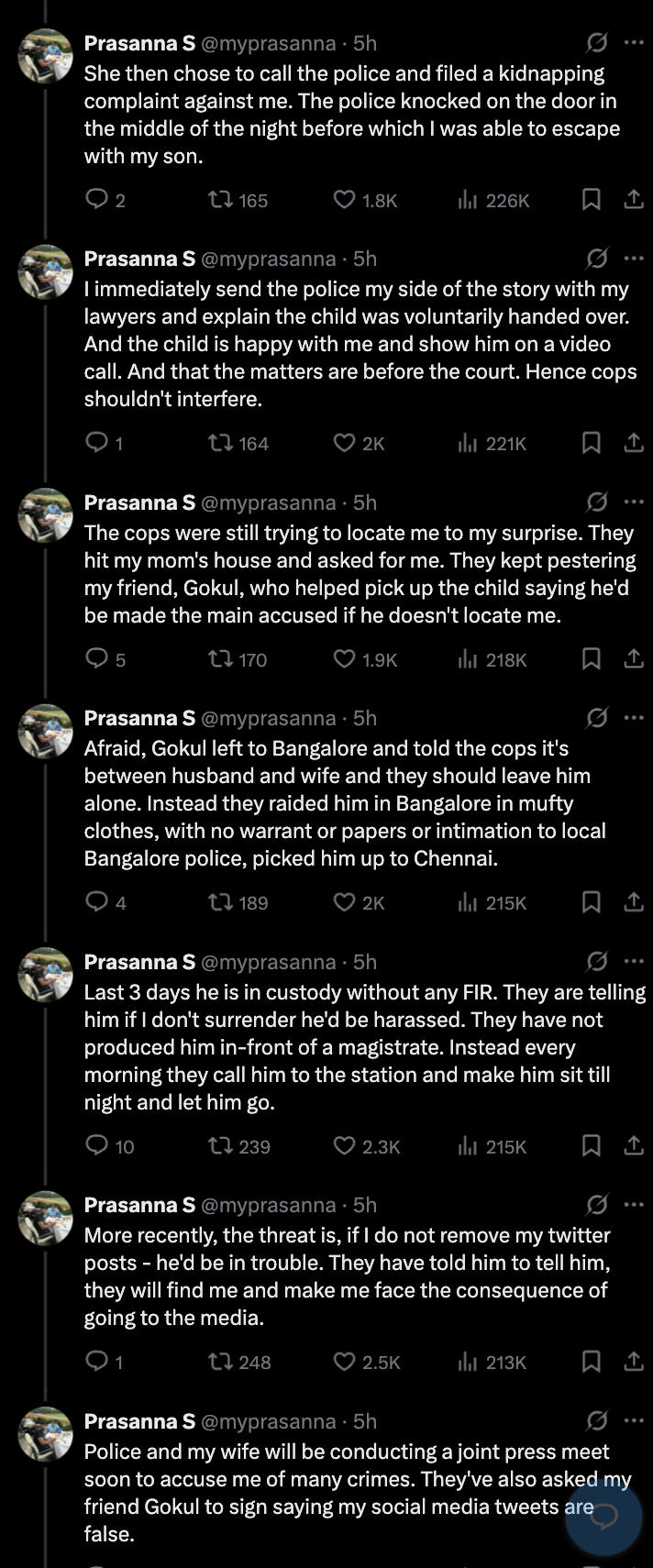
Task: Retweet the post with 165 reposts
Action: (x=219, y=200)
